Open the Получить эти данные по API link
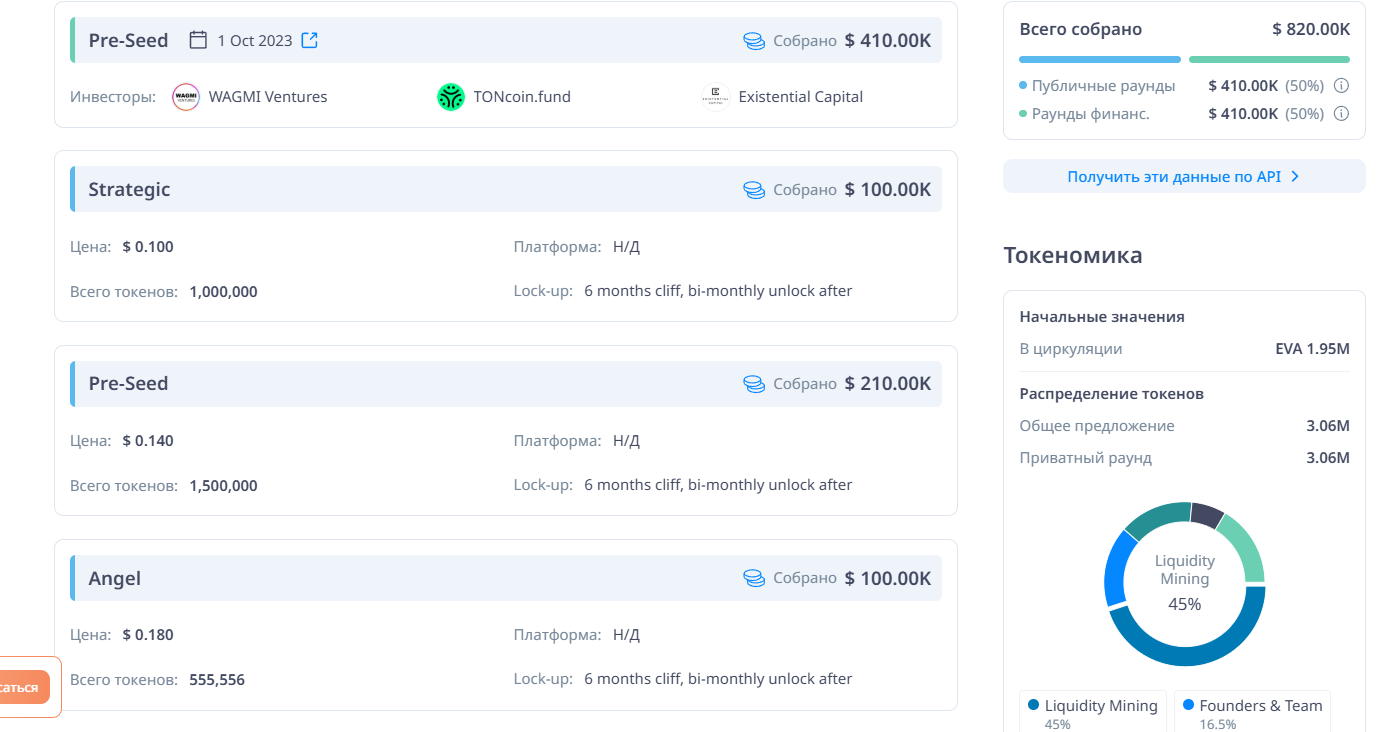 [1173, 177]
